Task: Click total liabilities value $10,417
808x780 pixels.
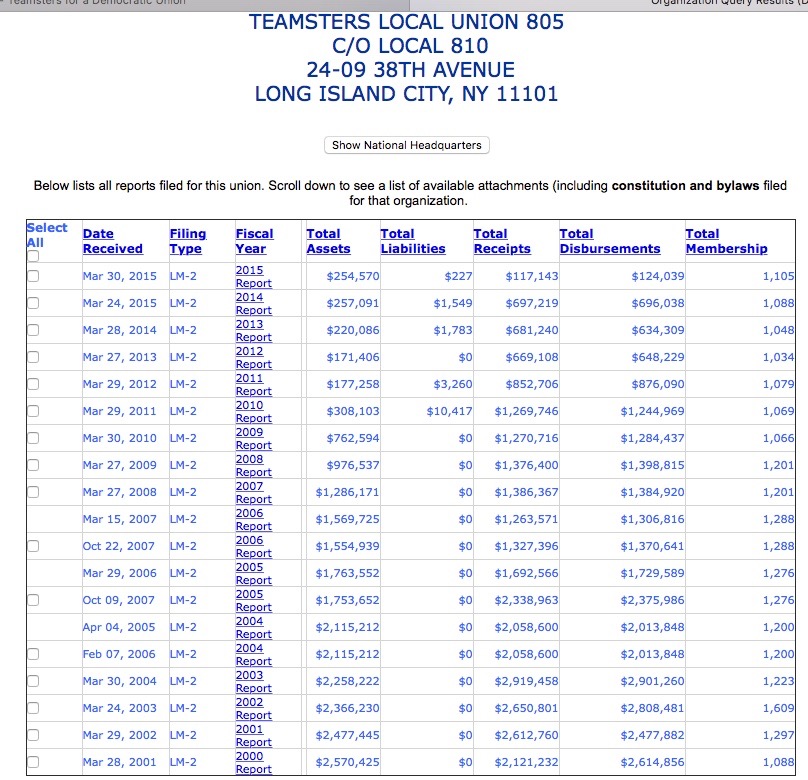Action: (x=449, y=411)
